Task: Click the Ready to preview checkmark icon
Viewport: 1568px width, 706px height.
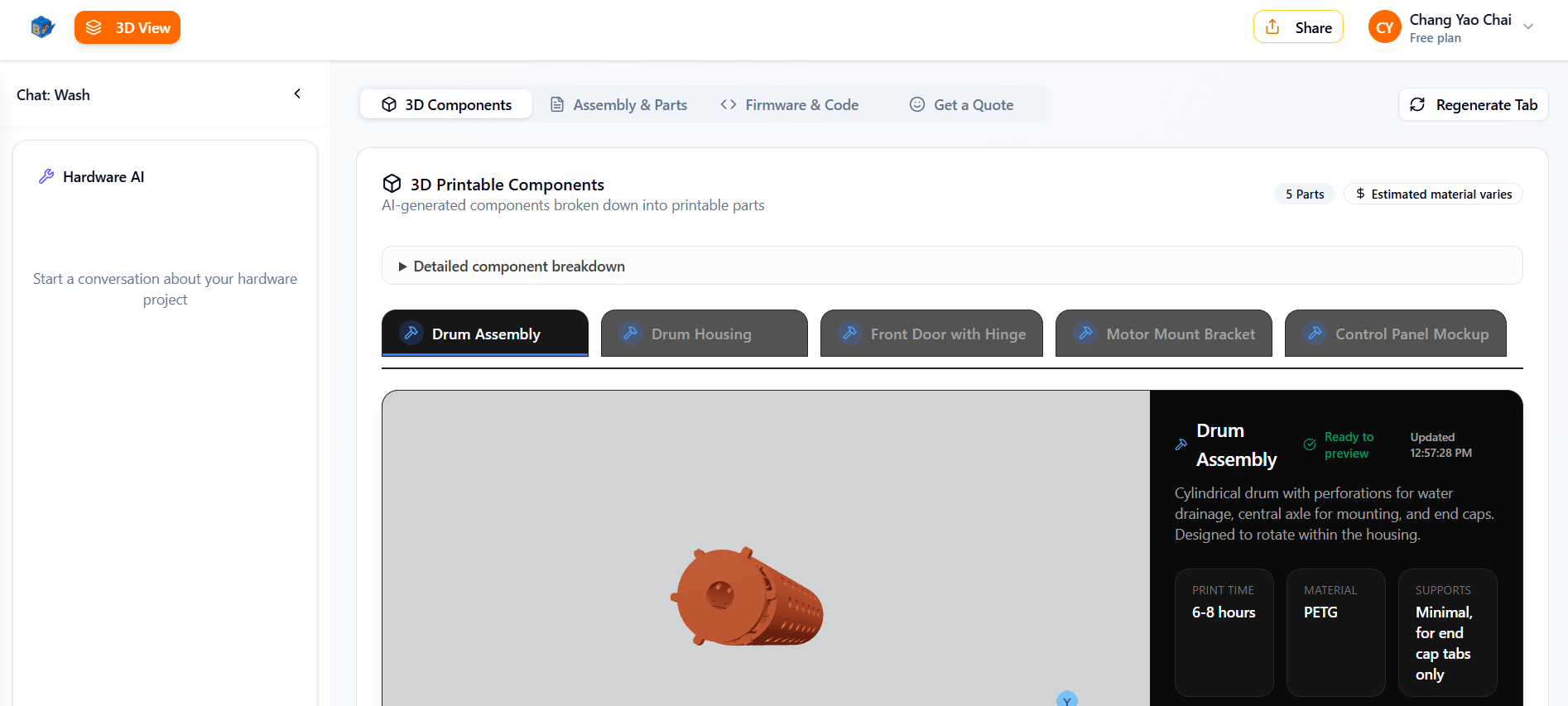Action: click(x=1310, y=444)
